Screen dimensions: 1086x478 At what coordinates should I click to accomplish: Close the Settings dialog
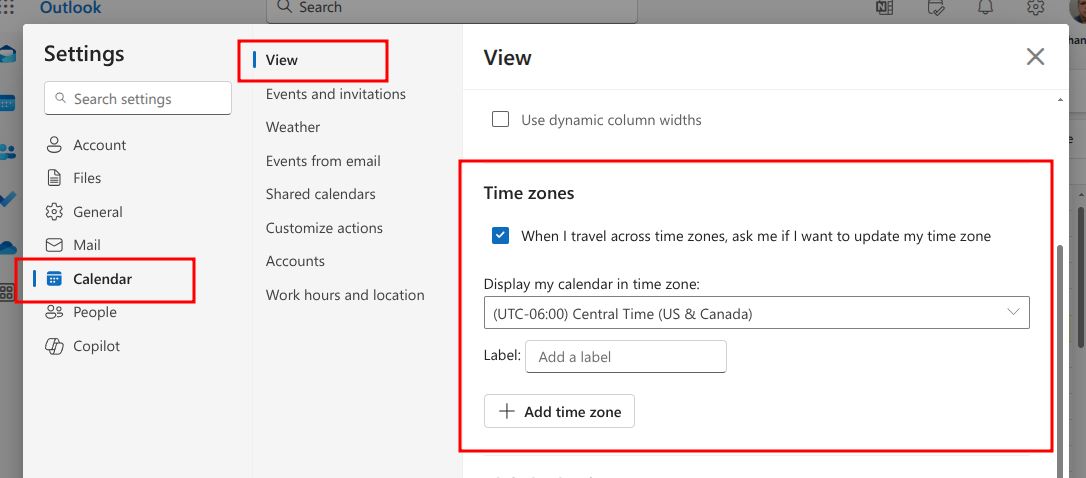1035,57
